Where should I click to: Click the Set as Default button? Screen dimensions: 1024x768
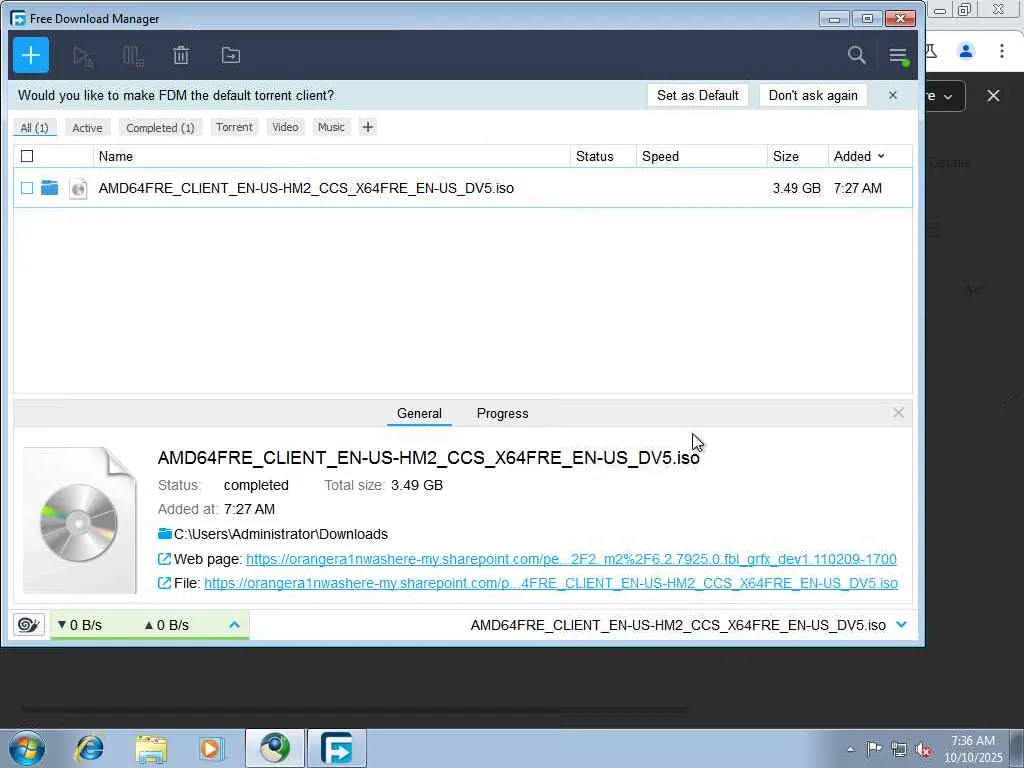pyautogui.click(x=697, y=95)
